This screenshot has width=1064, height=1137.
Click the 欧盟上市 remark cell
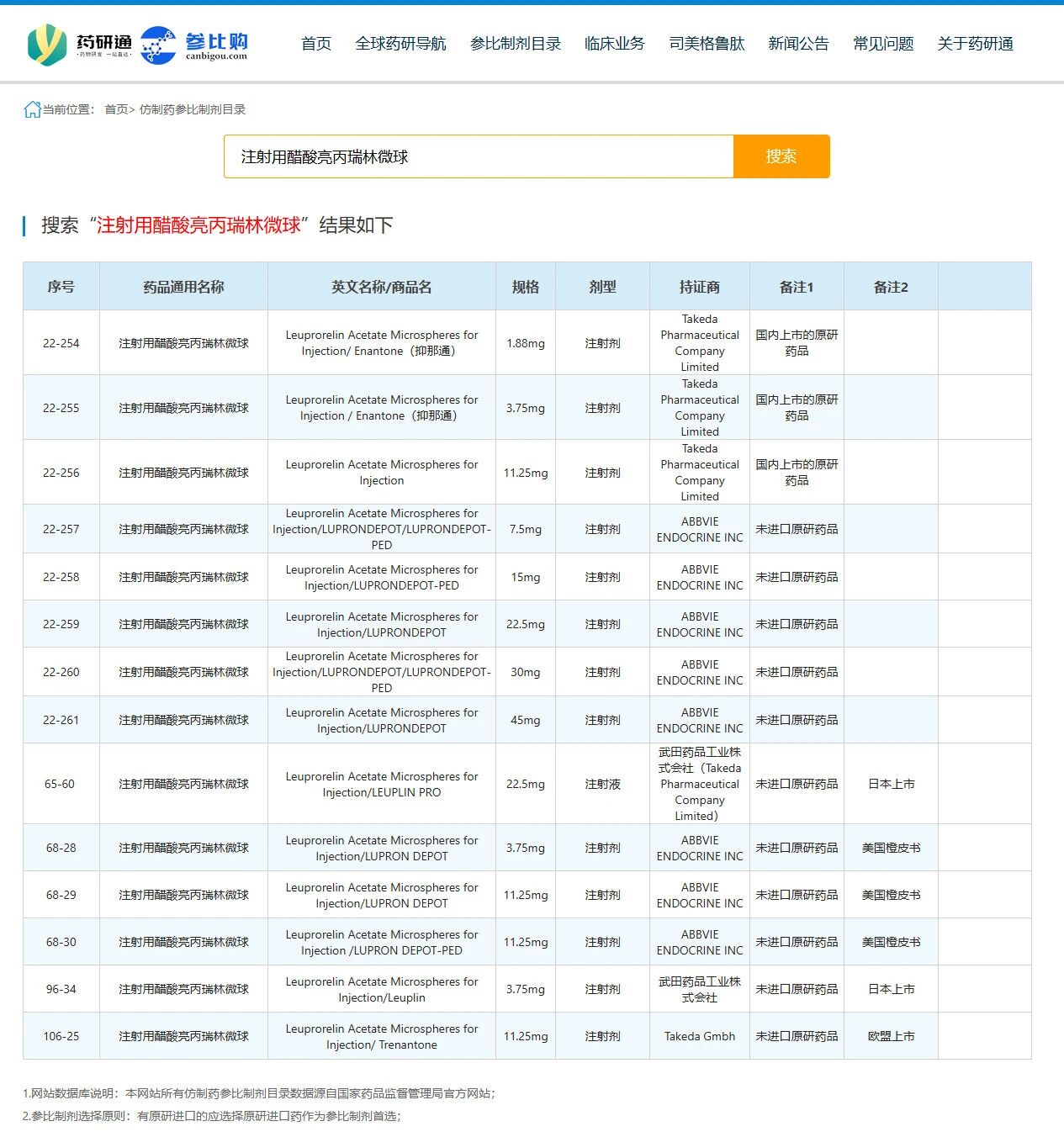coord(892,1036)
